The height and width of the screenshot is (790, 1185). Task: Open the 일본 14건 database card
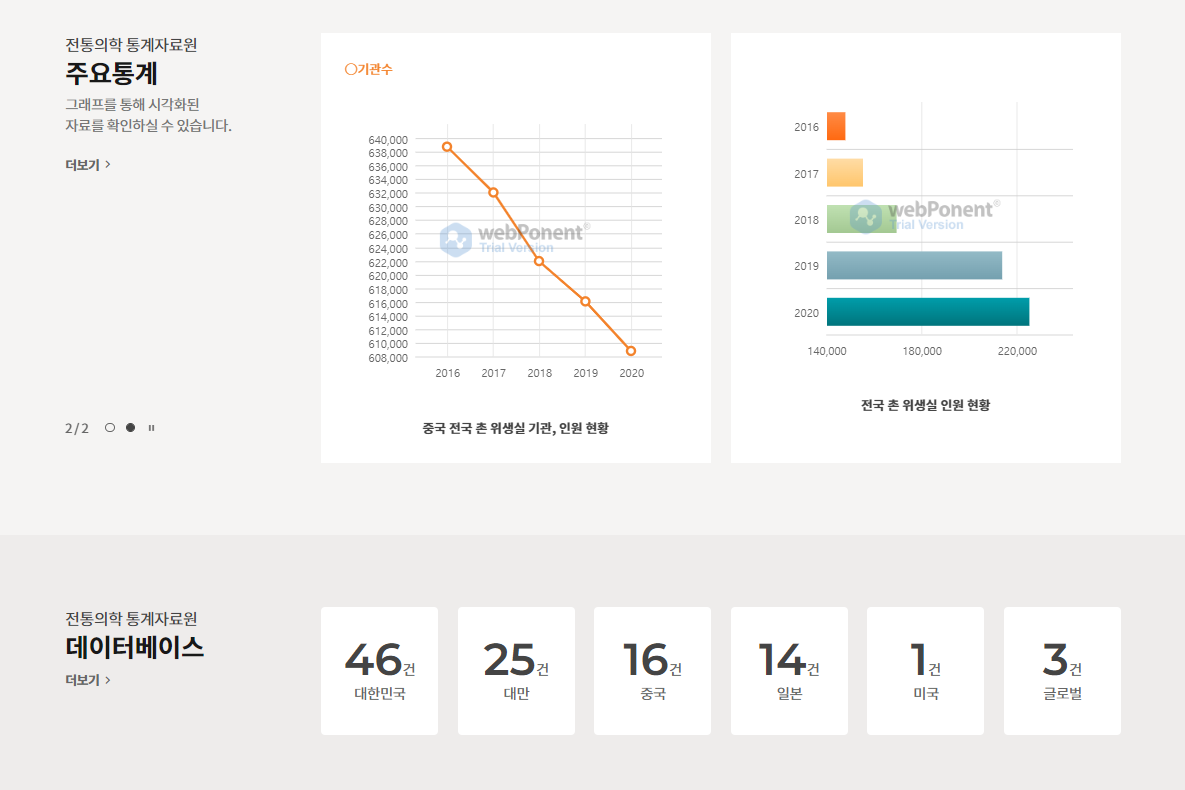[x=789, y=671]
